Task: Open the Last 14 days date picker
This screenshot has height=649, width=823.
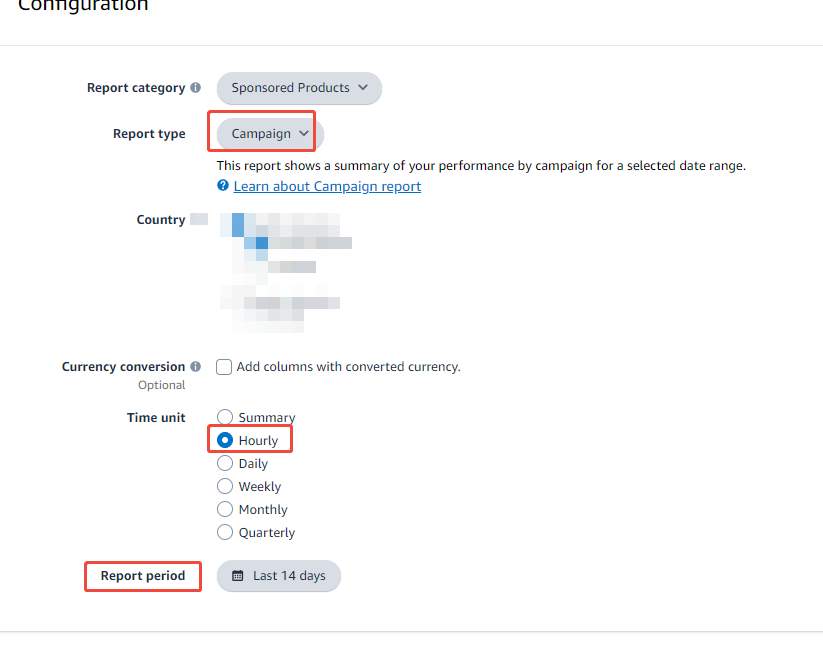Action: click(x=279, y=576)
